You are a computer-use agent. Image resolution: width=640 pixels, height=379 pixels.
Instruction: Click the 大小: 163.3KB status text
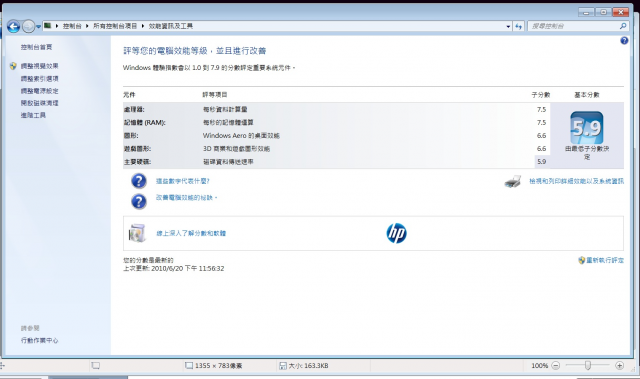308,366
